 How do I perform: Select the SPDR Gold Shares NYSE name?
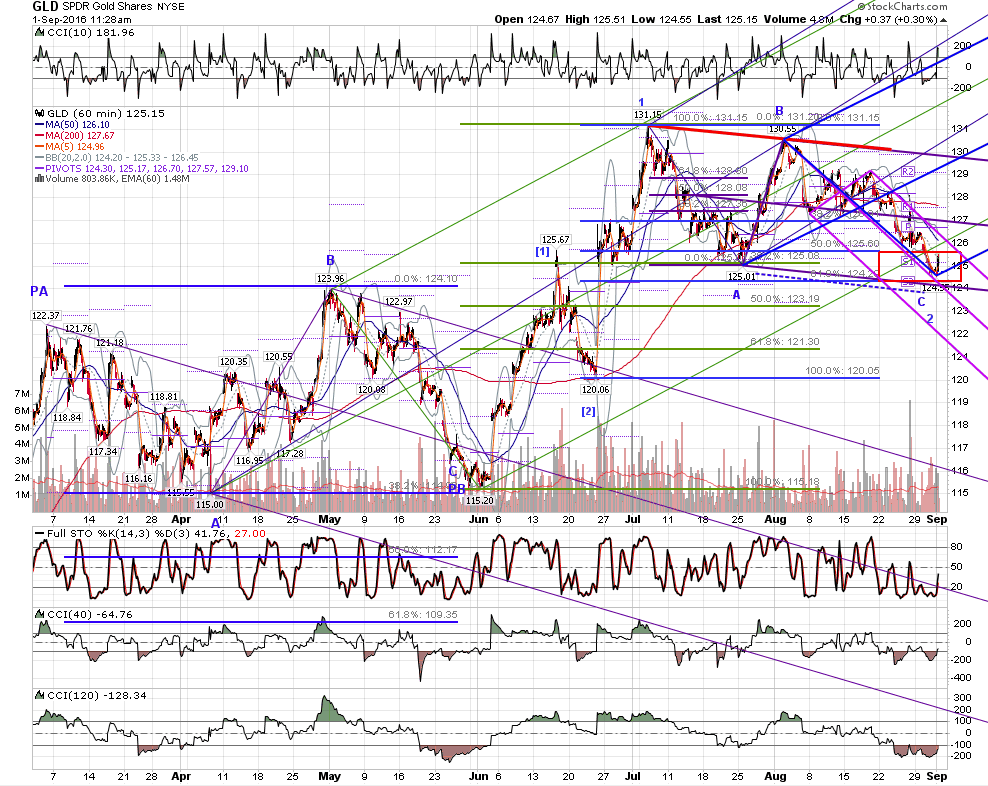coord(124,7)
